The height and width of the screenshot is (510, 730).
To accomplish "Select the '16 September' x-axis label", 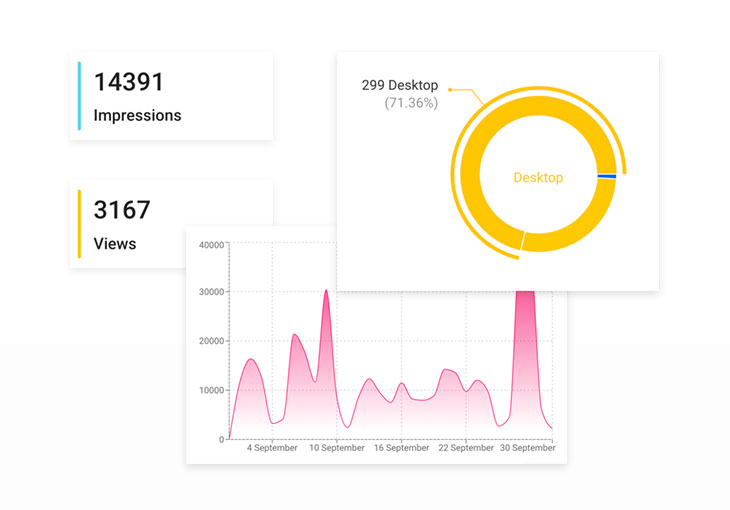I will pos(401,449).
